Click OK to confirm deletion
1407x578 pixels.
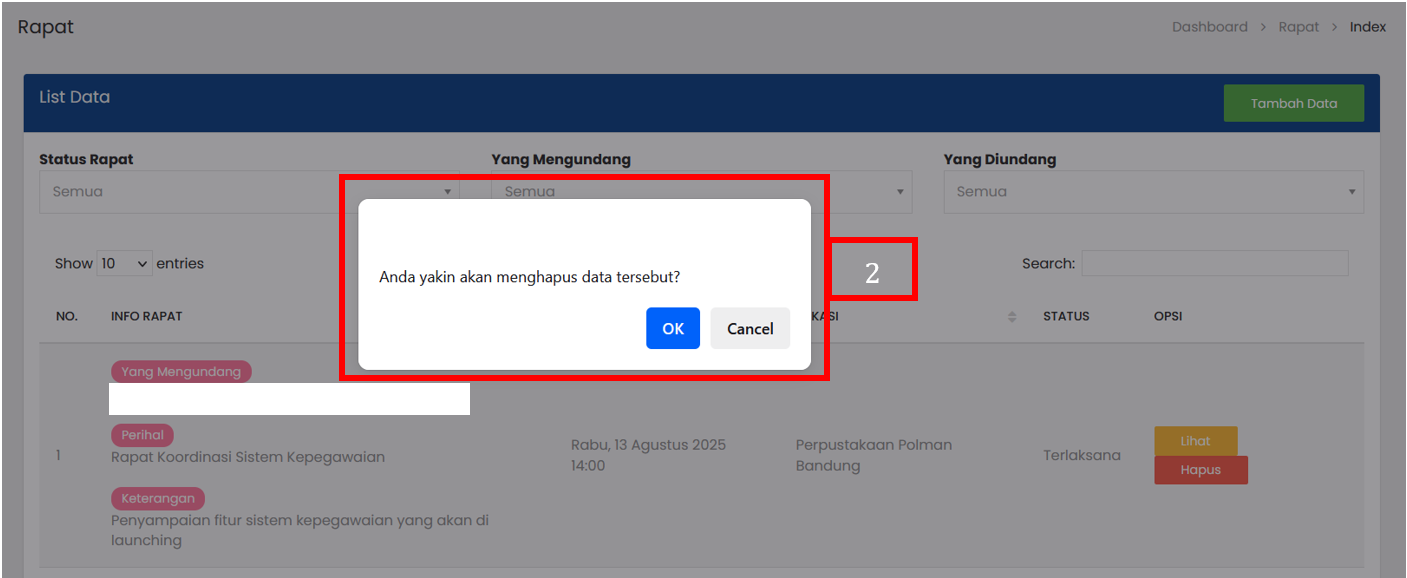[672, 328]
